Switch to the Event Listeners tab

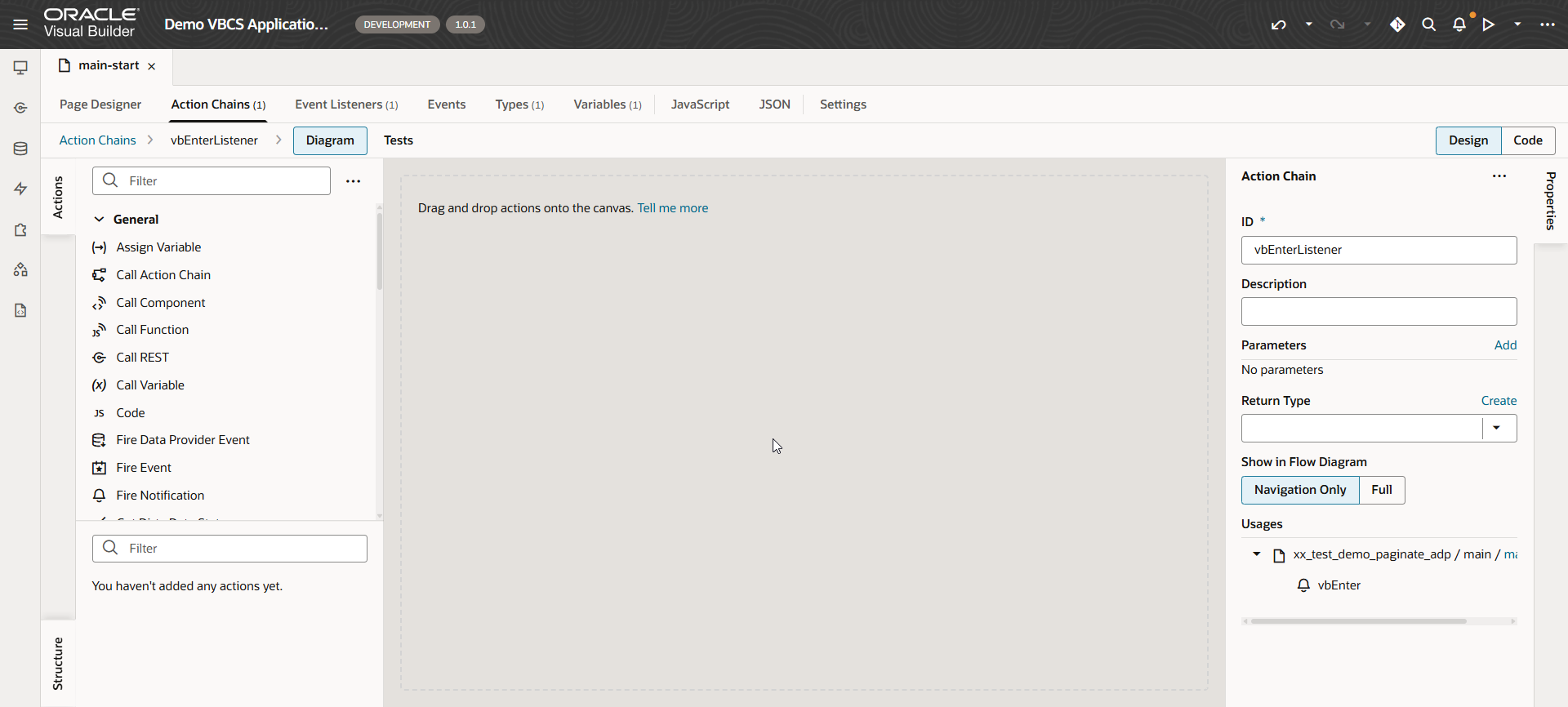pos(346,104)
